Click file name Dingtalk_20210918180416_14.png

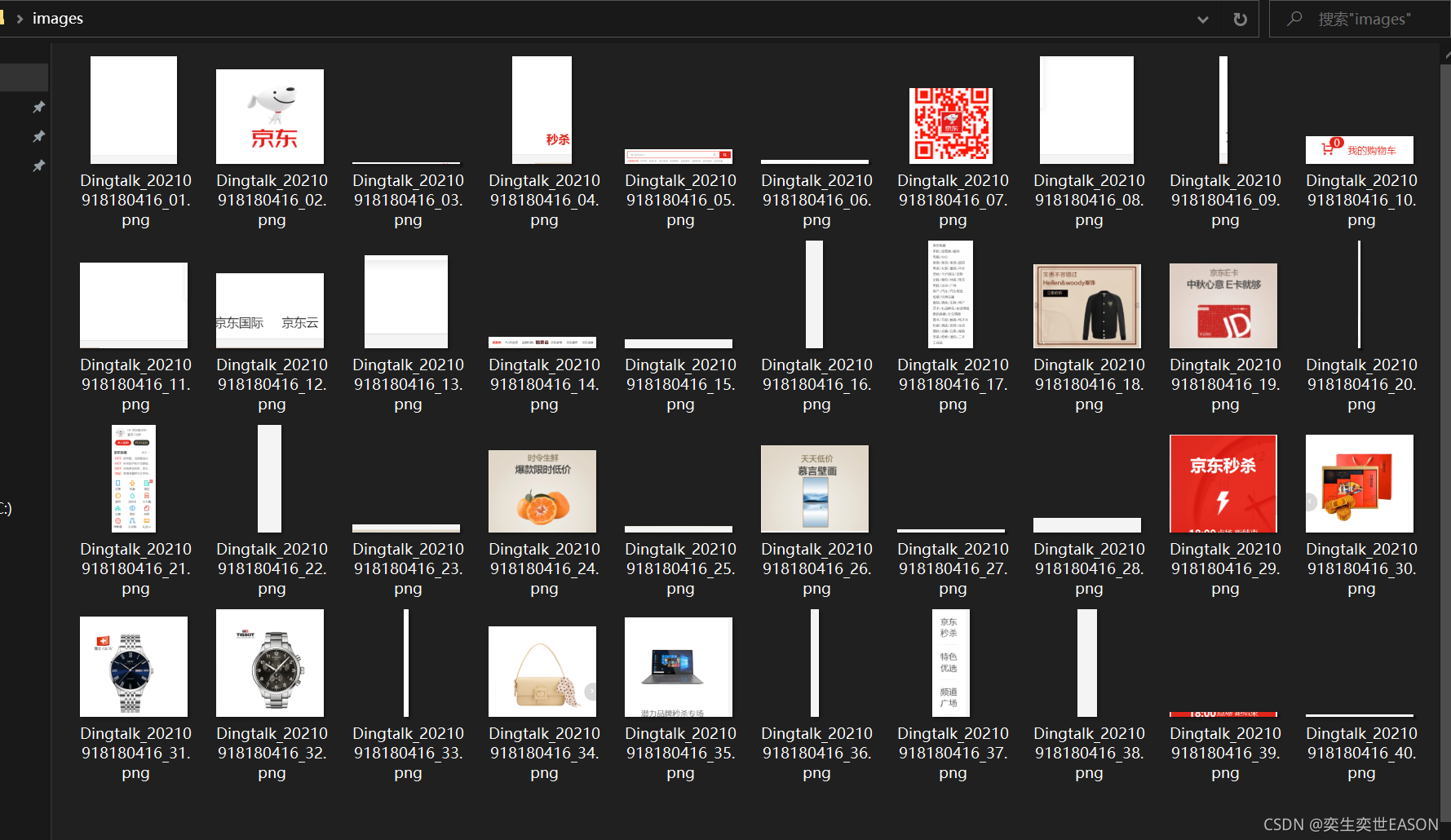pyautogui.click(x=544, y=384)
